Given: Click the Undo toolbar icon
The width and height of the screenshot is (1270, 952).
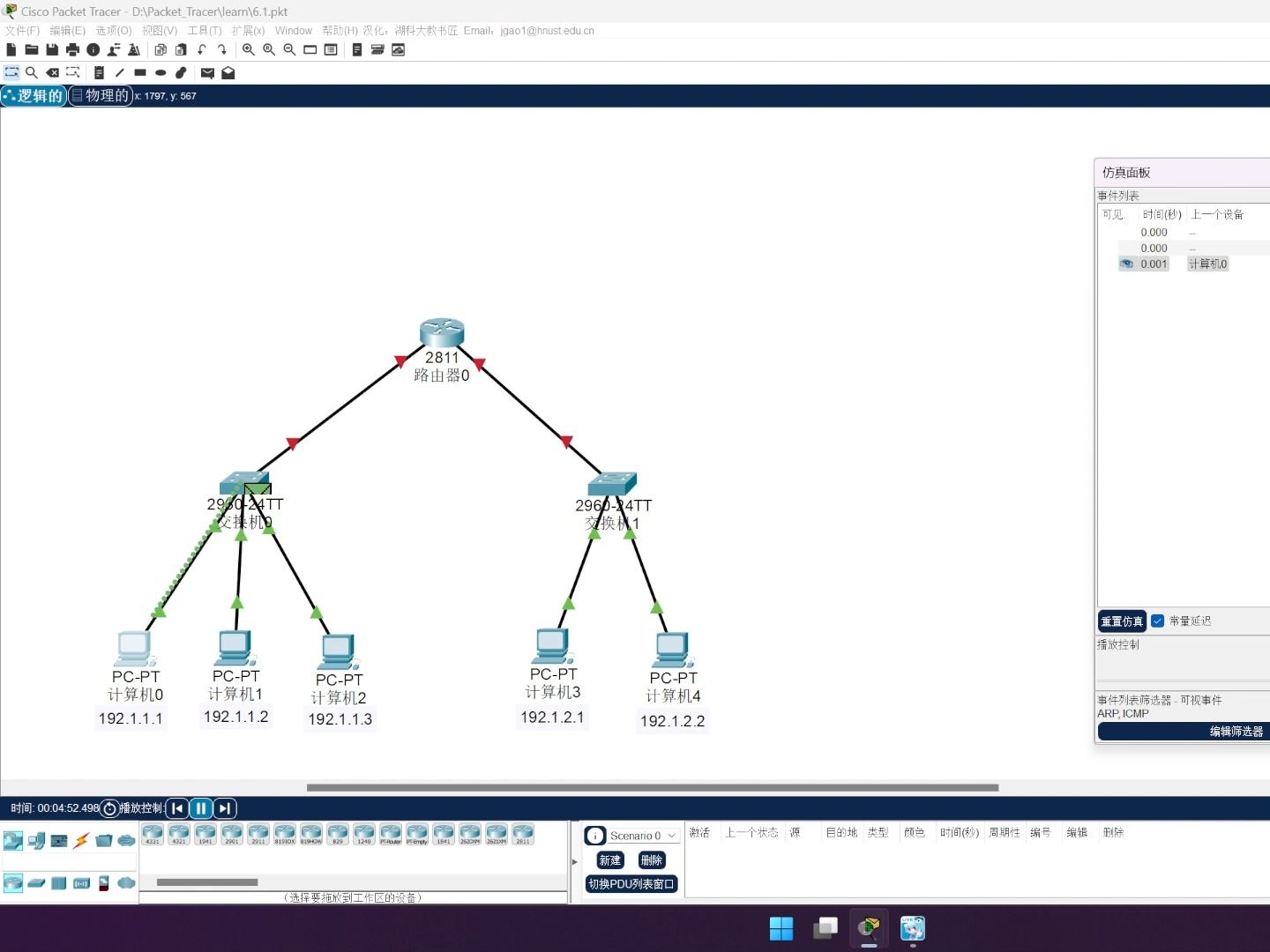Looking at the screenshot, I should tap(201, 50).
